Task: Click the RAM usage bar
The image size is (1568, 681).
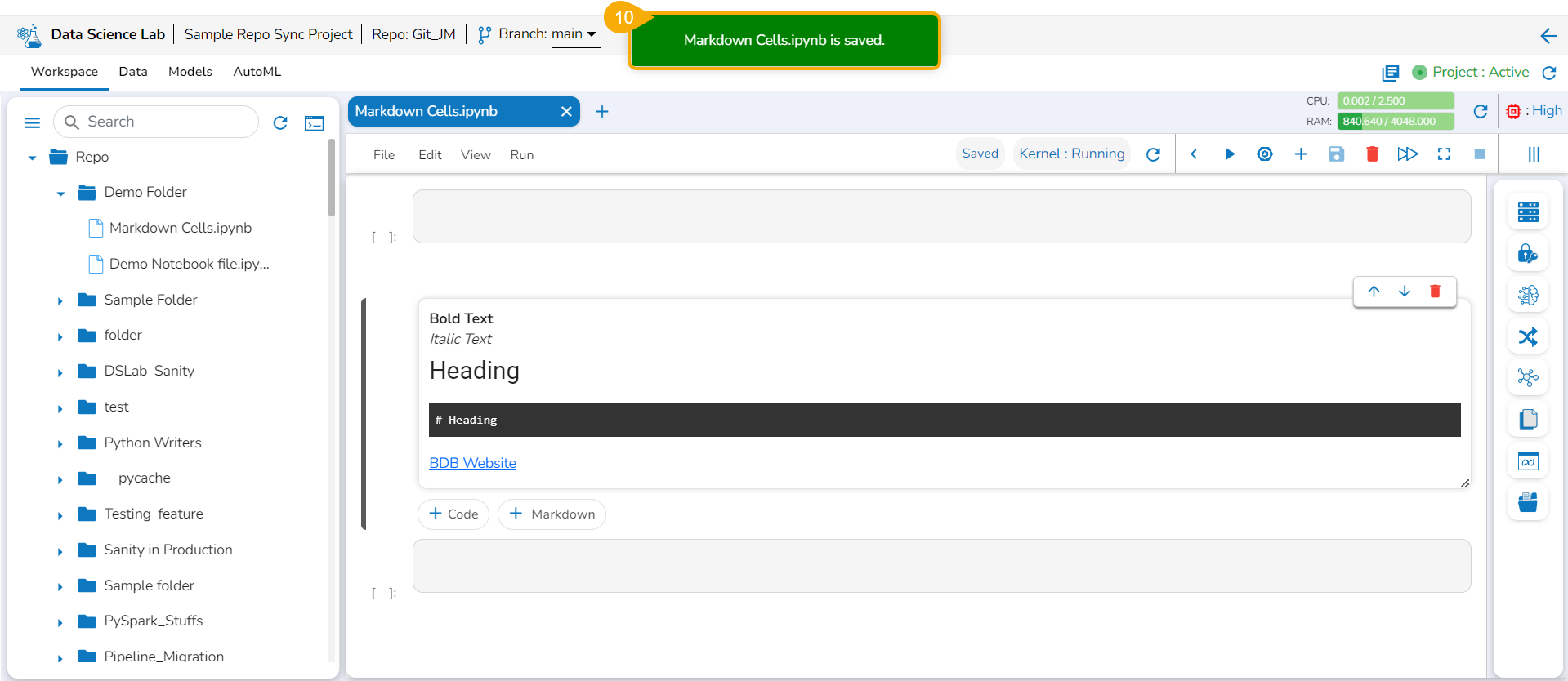Action: (1396, 121)
